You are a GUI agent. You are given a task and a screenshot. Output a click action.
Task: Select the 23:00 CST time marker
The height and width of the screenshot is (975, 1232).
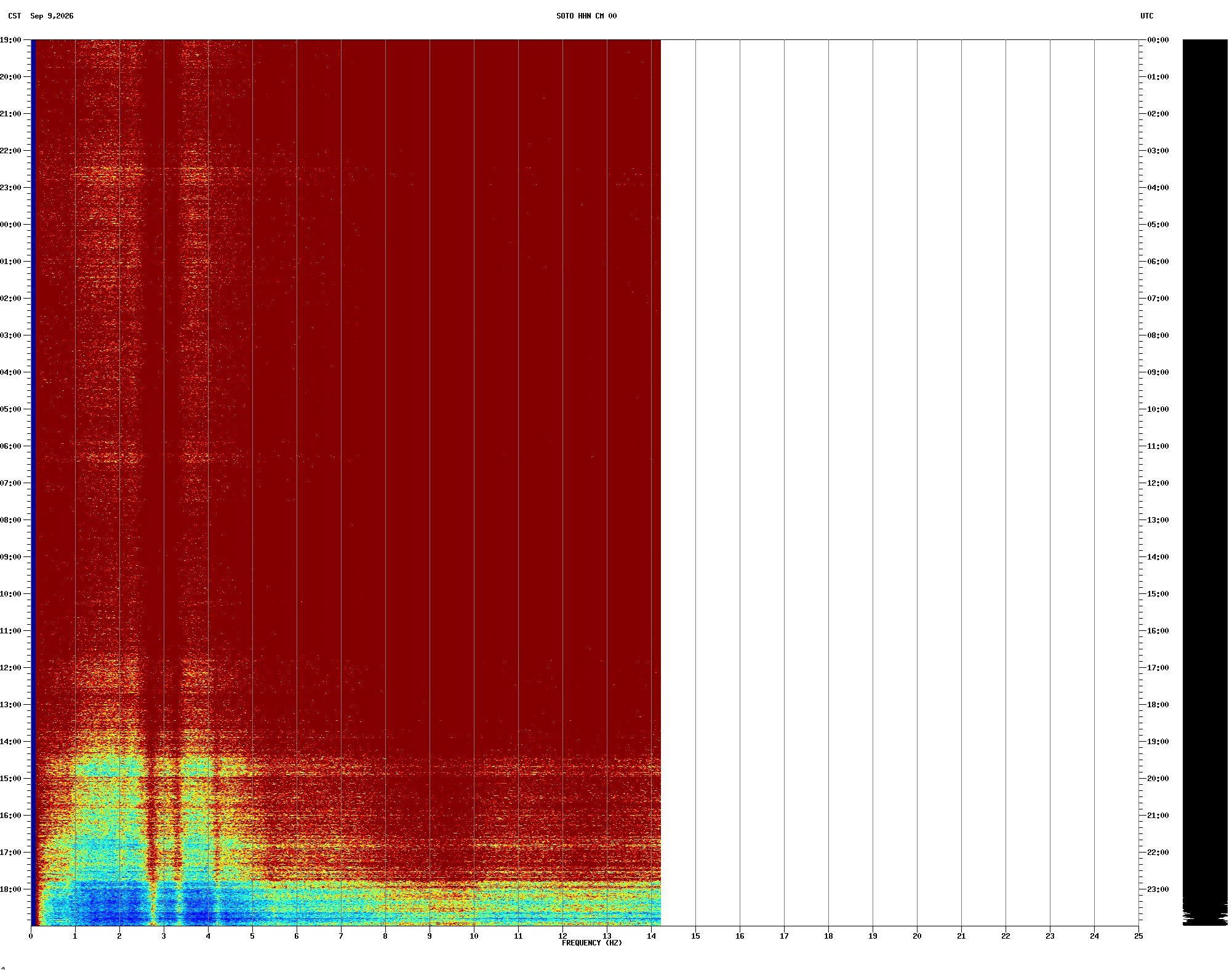[10, 188]
